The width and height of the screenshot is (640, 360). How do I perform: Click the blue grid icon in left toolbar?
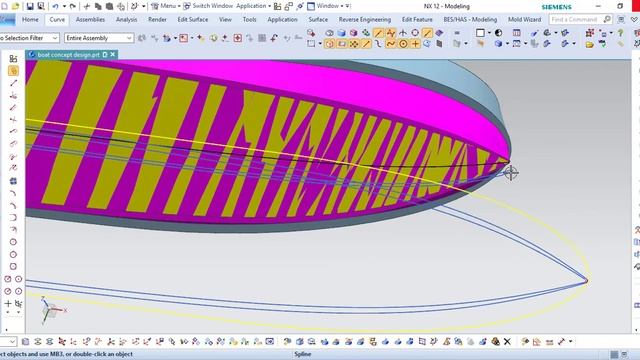[x=13, y=181]
